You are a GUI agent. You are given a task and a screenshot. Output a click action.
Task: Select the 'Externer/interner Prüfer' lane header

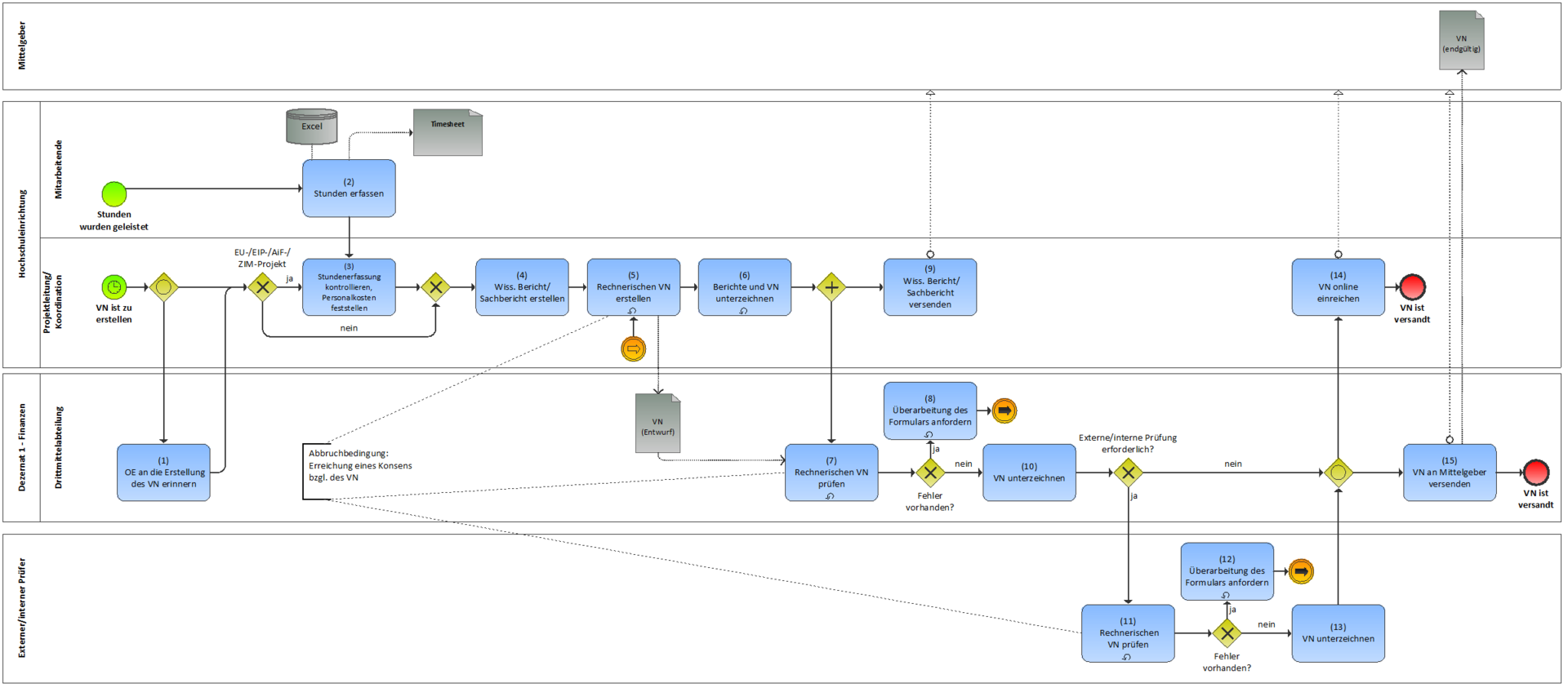pyautogui.click(x=22, y=608)
